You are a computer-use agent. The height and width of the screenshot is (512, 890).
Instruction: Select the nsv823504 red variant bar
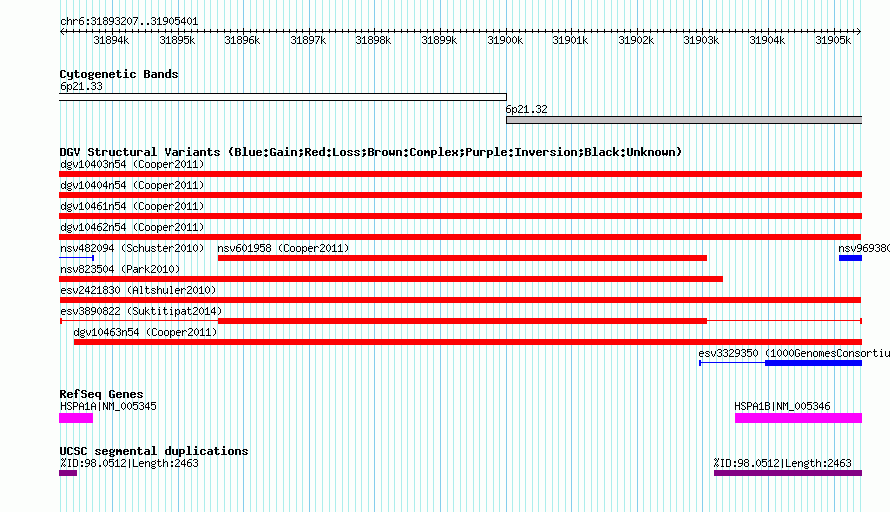[x=391, y=279]
